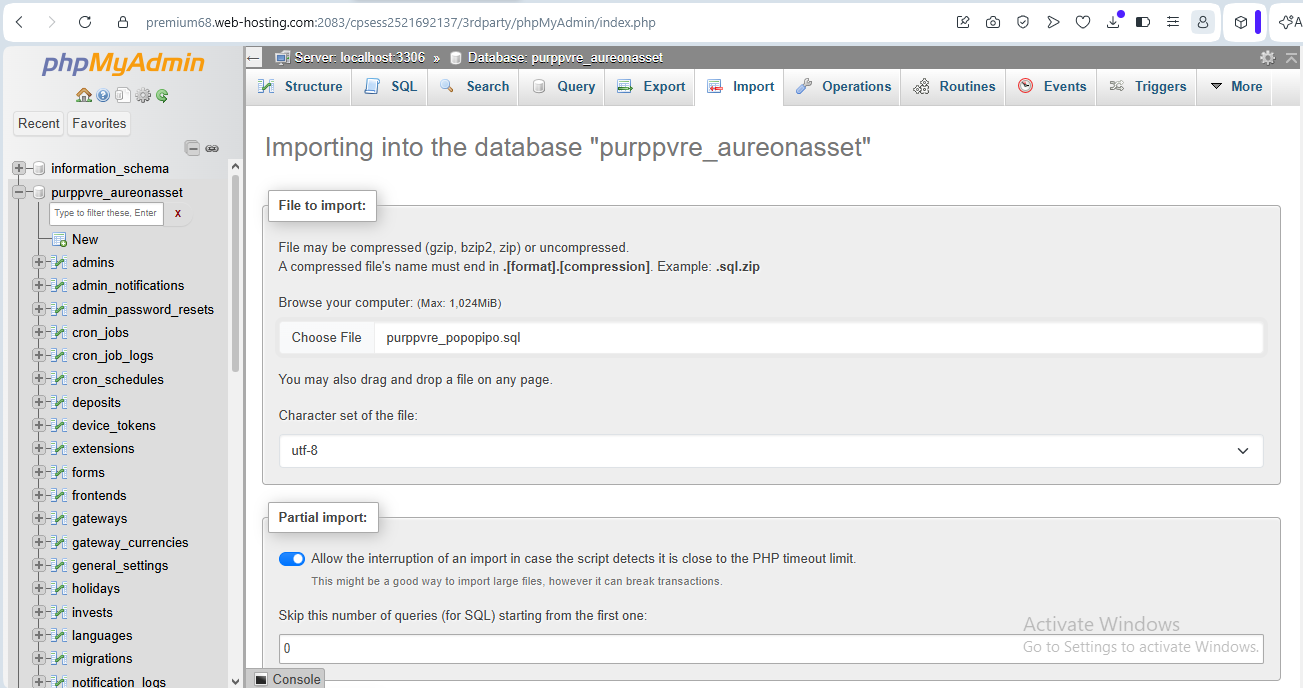1303x688 pixels.
Task: Click the browser cube extensions icon
Action: tap(1241, 22)
